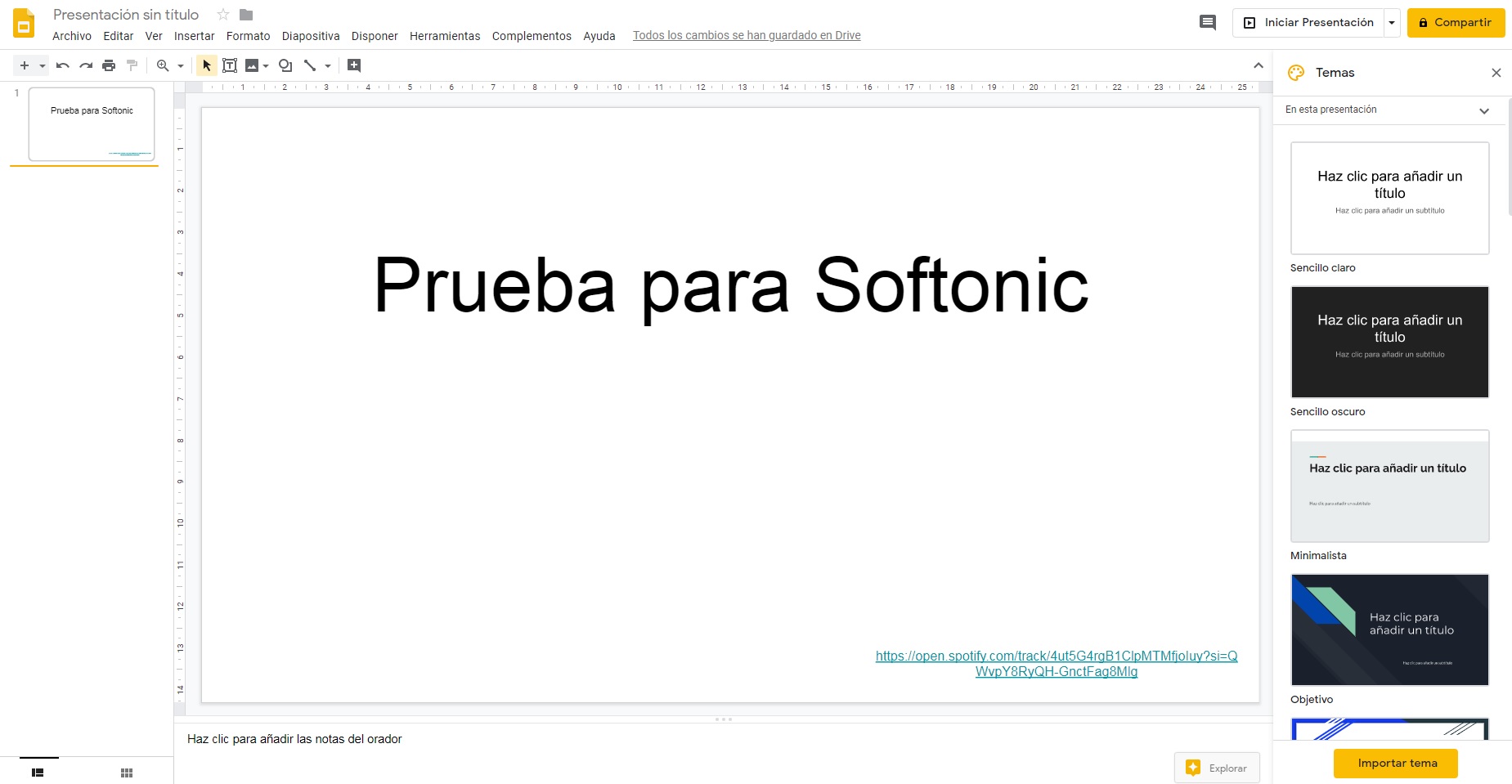Click the insert image icon
Image resolution: width=1512 pixels, height=784 pixels.
coord(252,65)
